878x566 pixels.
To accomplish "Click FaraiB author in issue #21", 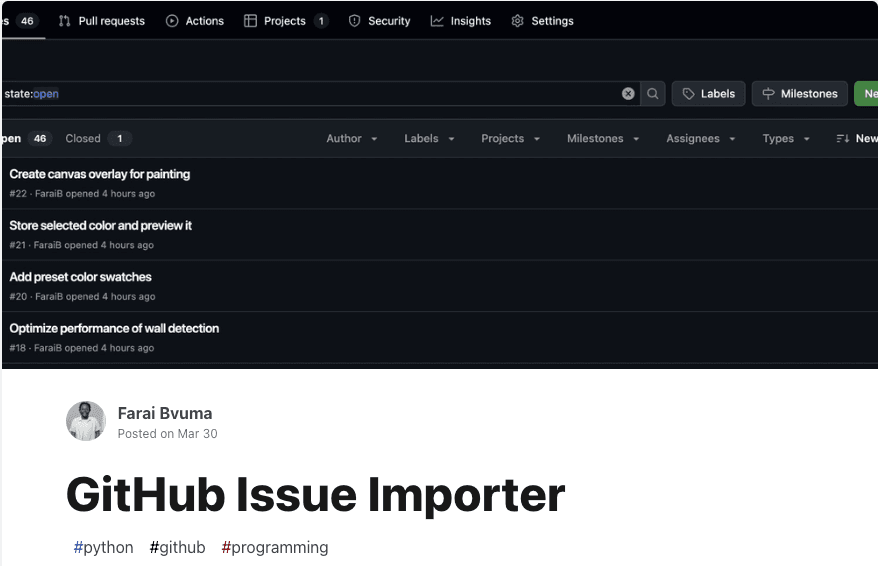I will pyautogui.click(x=48, y=245).
